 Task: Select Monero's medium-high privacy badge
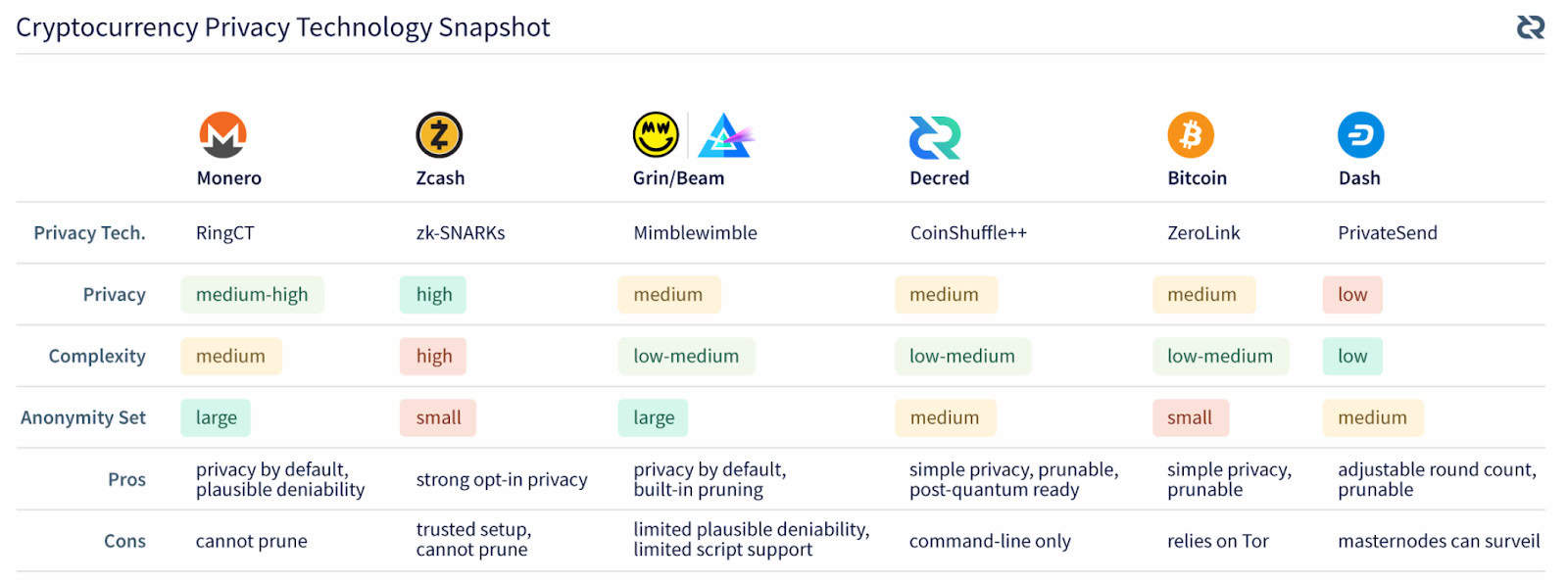(252, 295)
